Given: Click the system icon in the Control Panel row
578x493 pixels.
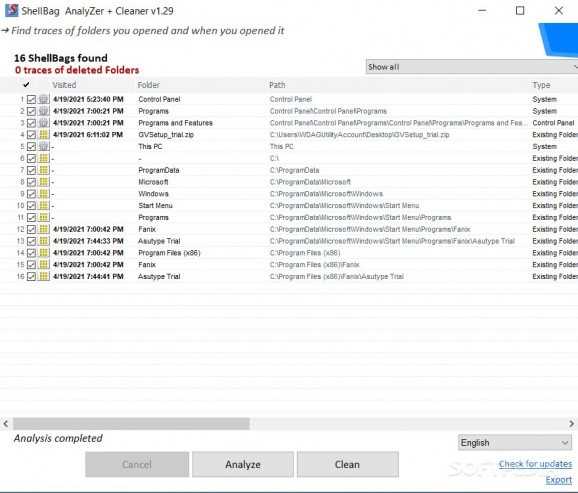Looking at the screenshot, I should 44,99.
